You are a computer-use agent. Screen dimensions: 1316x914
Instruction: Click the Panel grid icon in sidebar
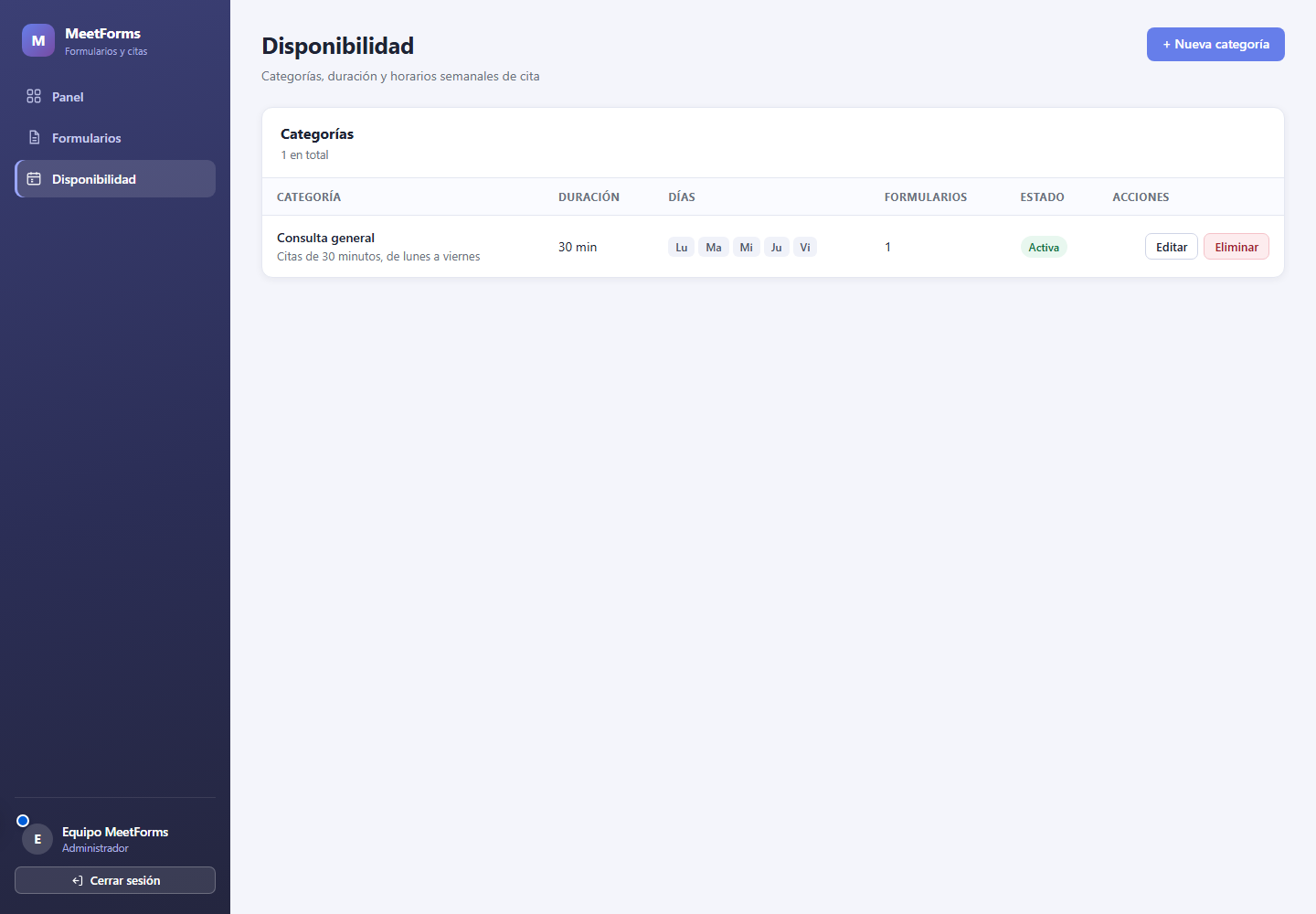[34, 96]
